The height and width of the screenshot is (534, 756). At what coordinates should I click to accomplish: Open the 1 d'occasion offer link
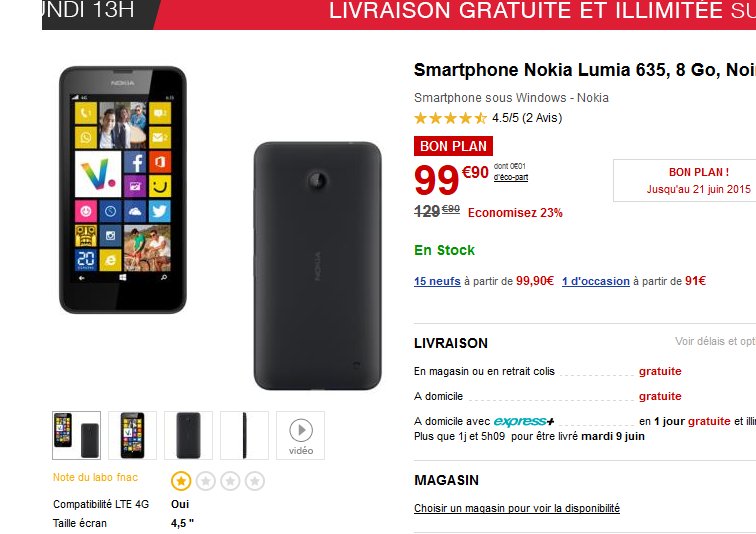[595, 281]
